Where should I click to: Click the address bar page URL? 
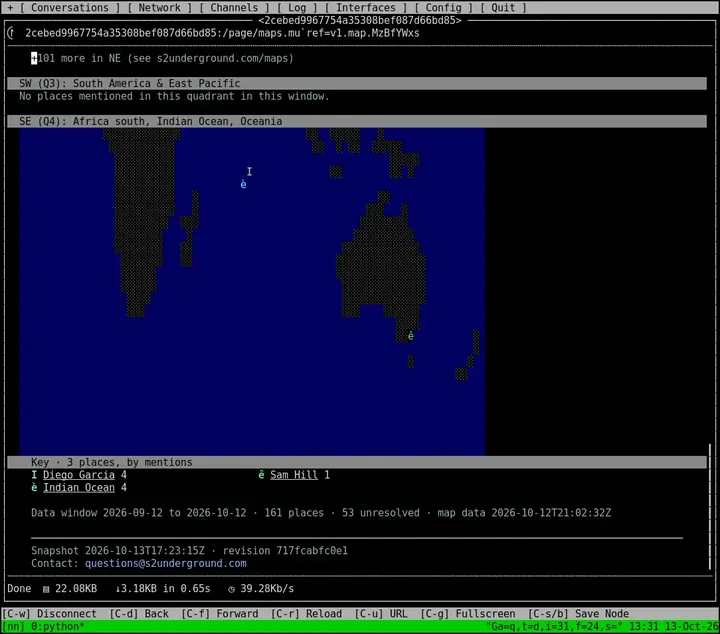pyautogui.click(x=222, y=33)
